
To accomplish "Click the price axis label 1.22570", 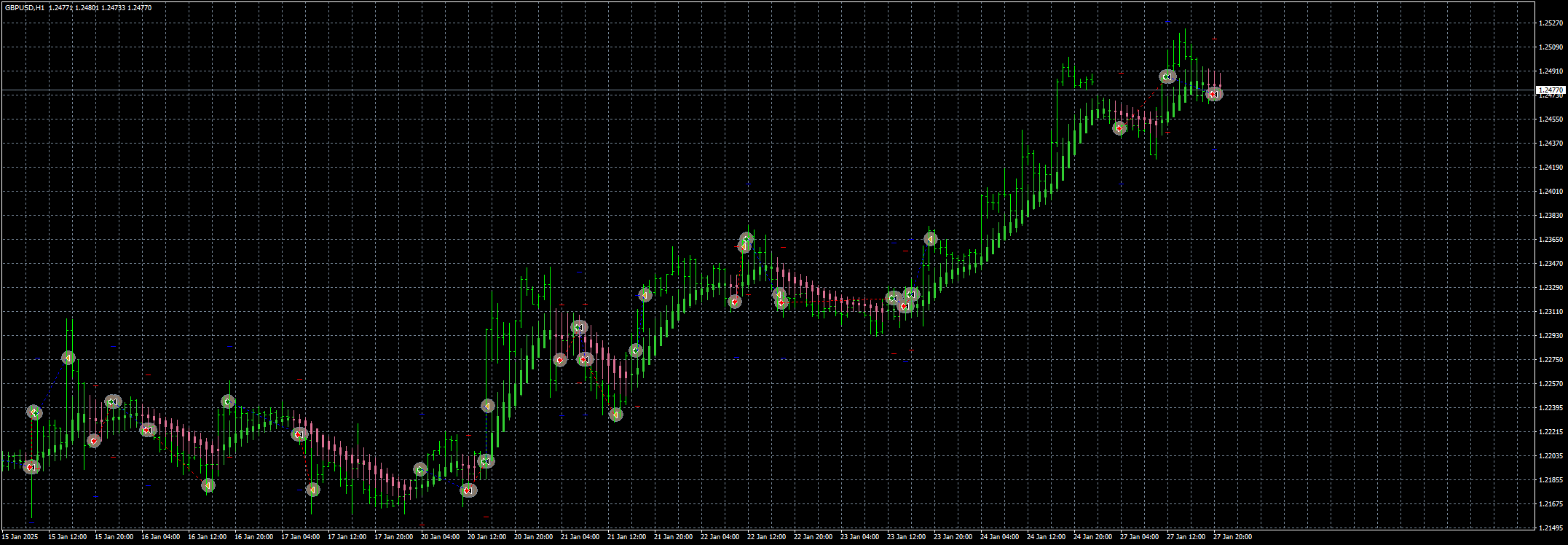I will tap(1551, 384).
